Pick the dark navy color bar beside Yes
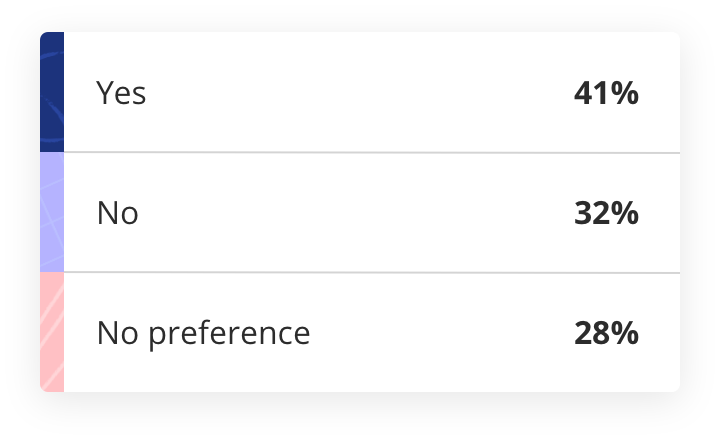The width and height of the screenshot is (720, 440). pos(52,92)
